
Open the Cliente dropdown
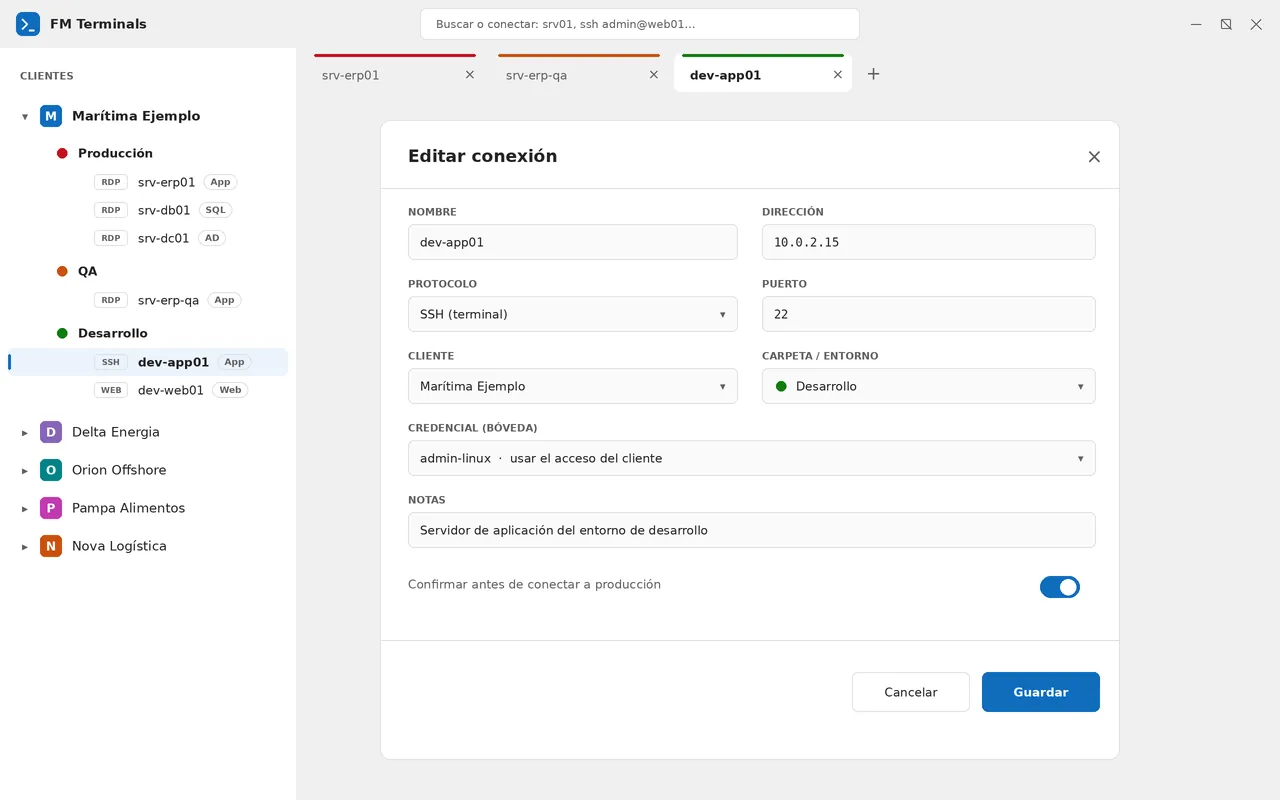pos(573,386)
